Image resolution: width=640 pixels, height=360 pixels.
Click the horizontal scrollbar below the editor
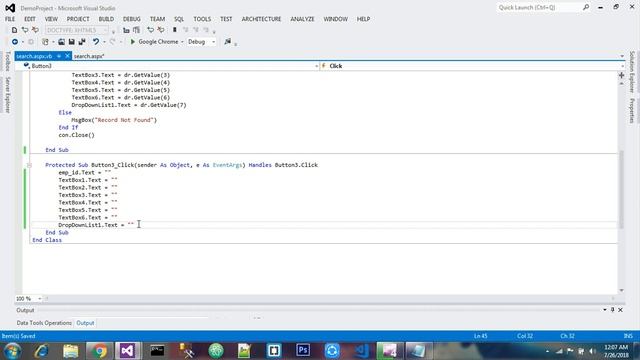click(329, 299)
